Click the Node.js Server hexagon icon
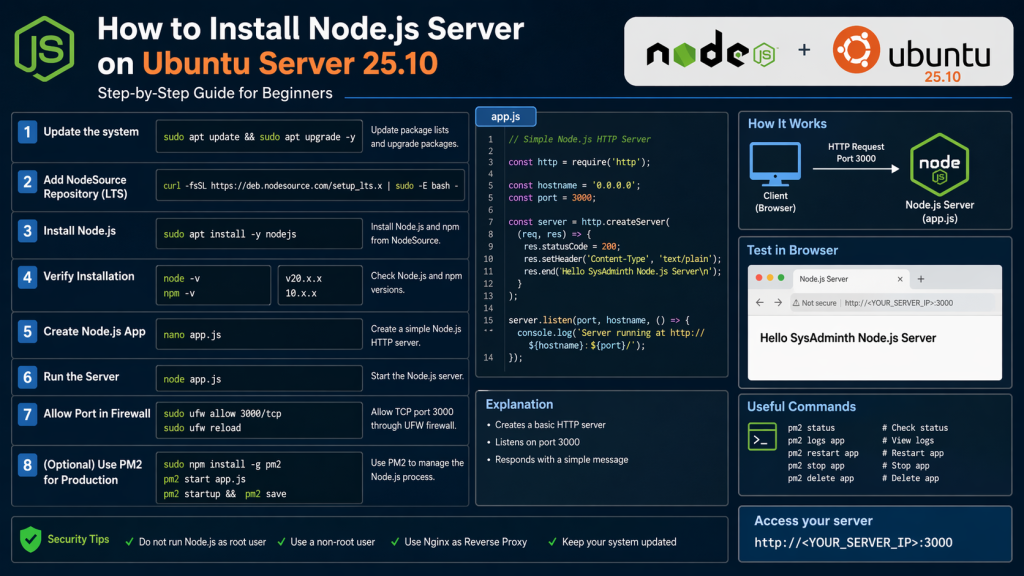Image resolution: width=1024 pixels, height=576 pixels. point(939,165)
